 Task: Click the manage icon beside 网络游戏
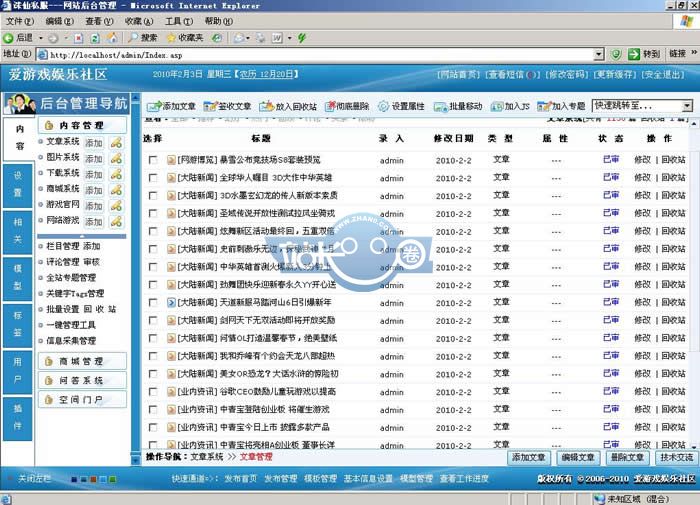[116, 221]
